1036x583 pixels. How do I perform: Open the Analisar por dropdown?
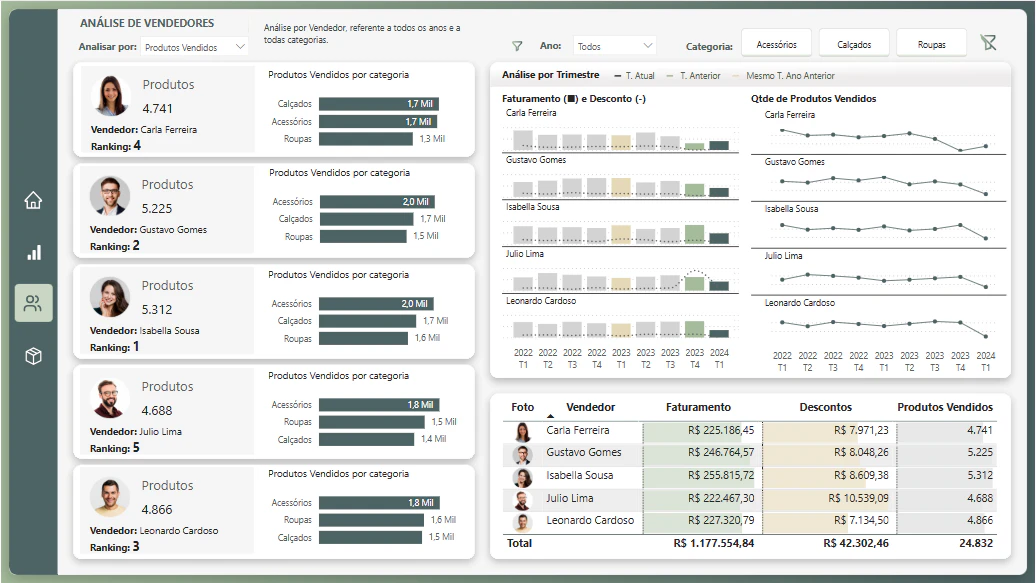[194, 47]
